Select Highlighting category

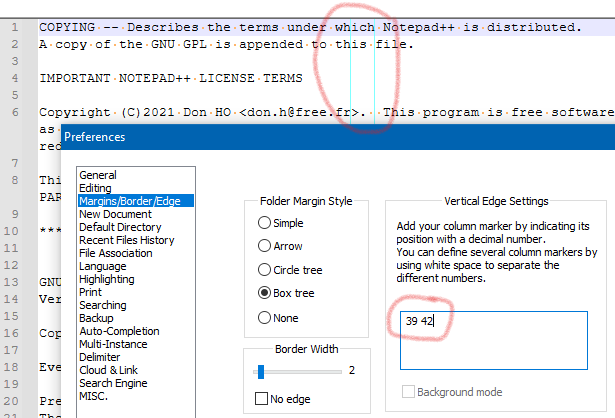pos(107,279)
